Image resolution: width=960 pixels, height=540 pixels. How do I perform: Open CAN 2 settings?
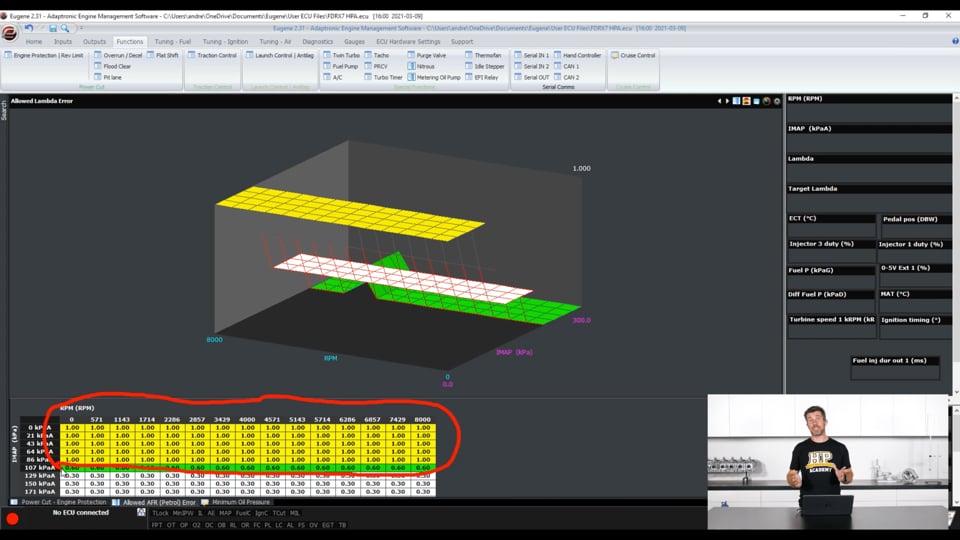(x=566, y=77)
